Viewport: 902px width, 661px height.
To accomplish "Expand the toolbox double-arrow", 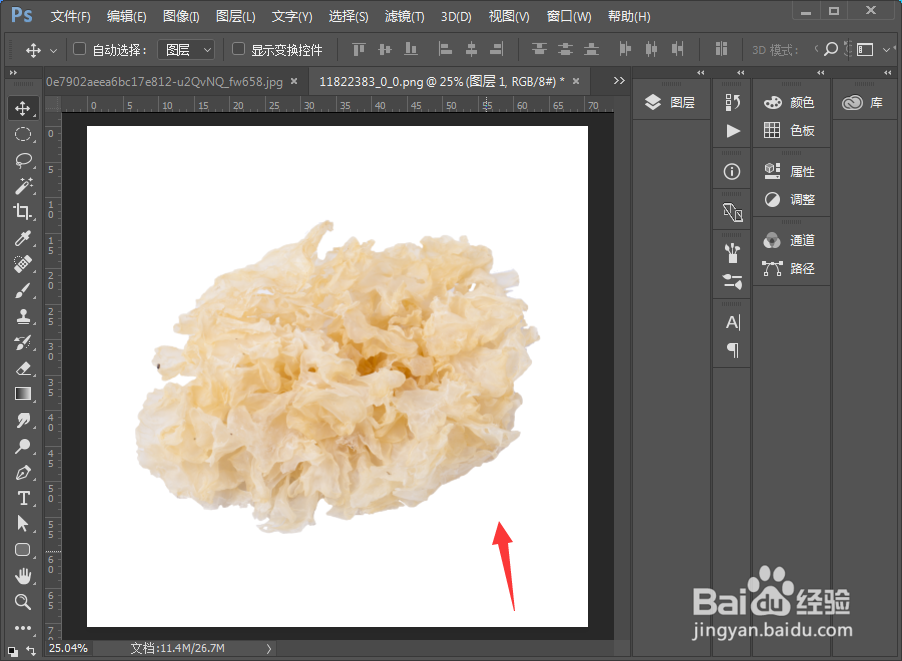I will pos(13,72).
